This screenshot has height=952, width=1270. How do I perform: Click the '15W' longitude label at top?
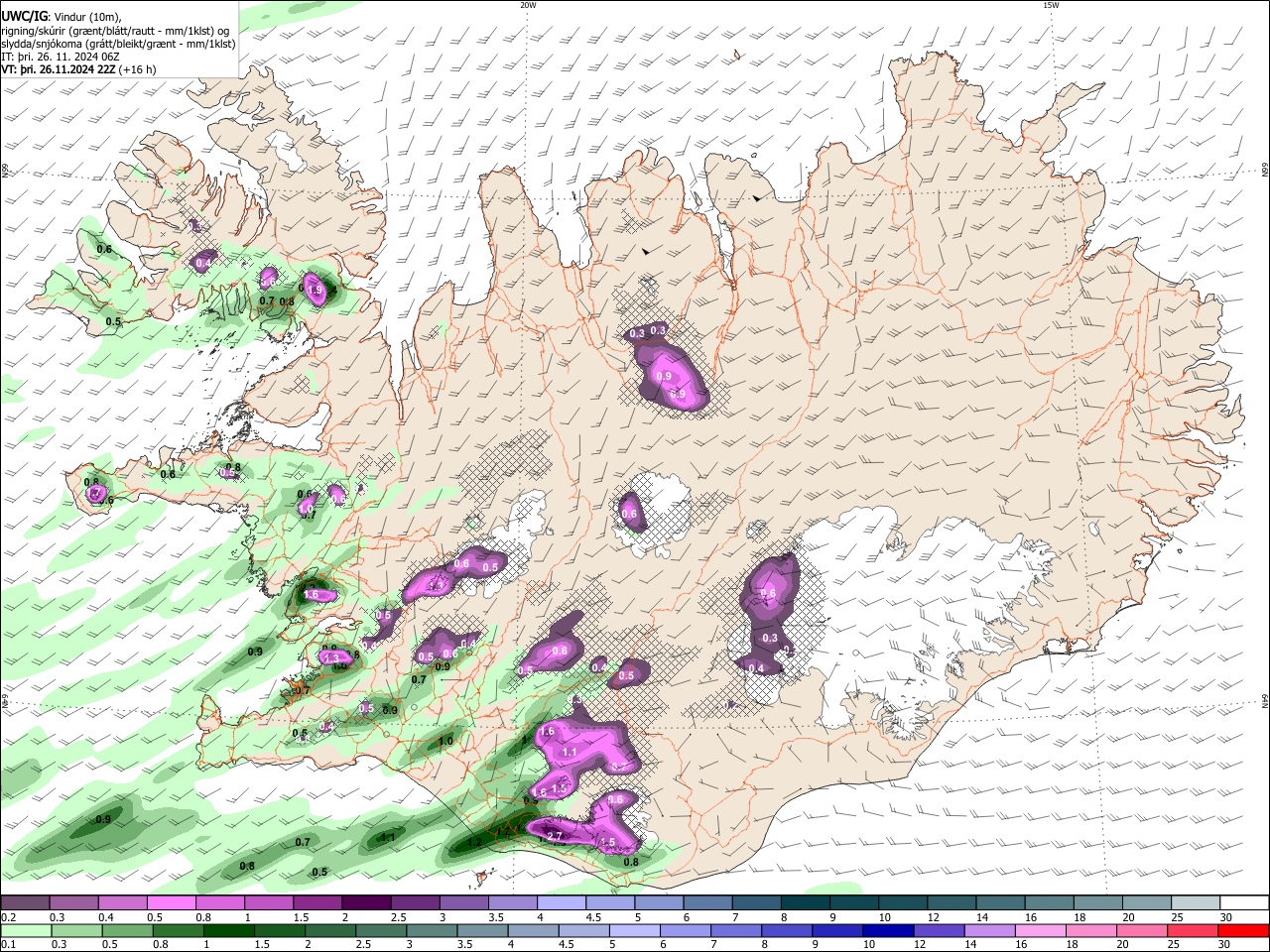(x=1051, y=5)
